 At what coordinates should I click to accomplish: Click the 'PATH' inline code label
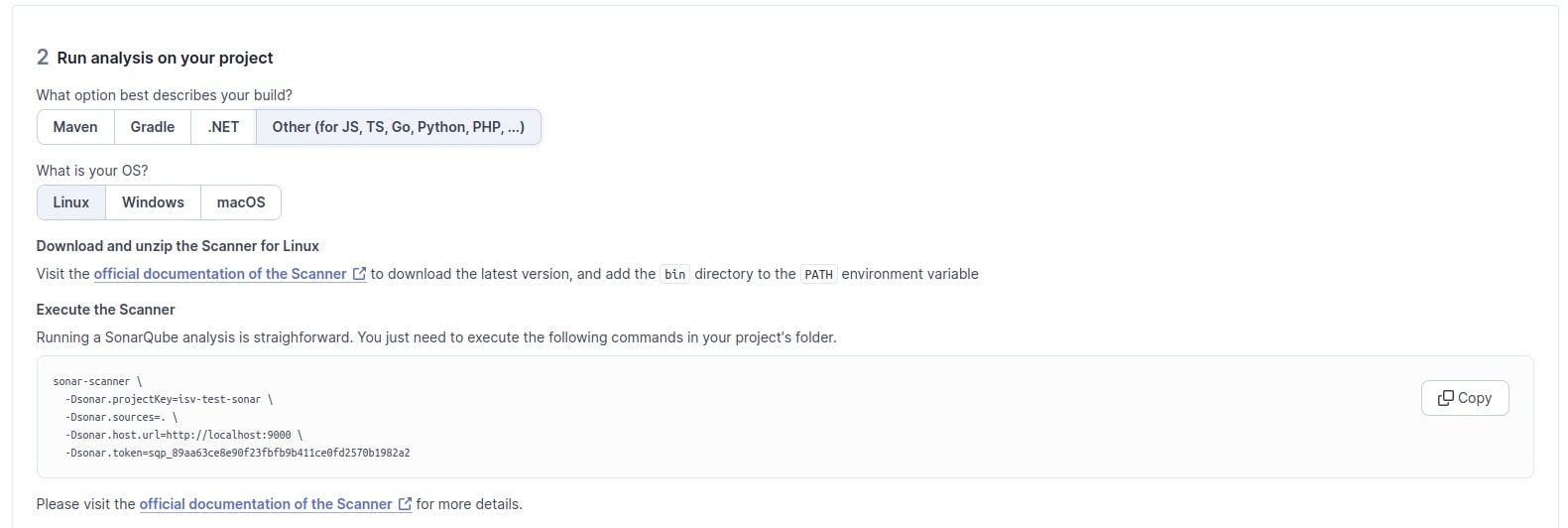click(818, 274)
